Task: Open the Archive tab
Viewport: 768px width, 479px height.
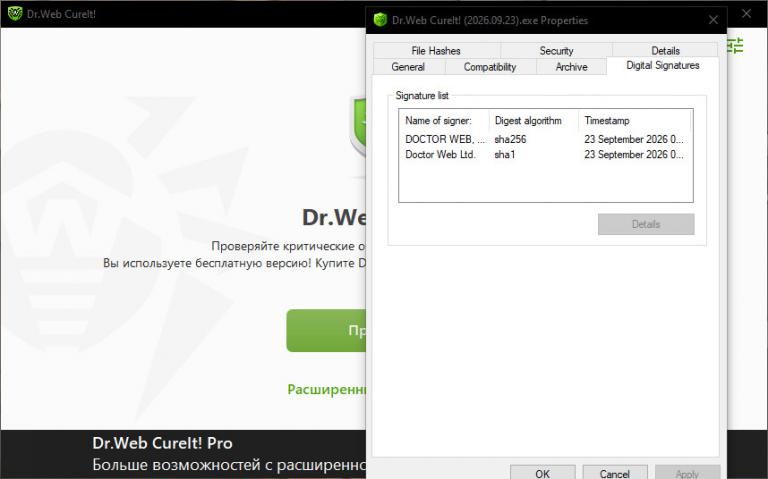Action: coord(572,67)
